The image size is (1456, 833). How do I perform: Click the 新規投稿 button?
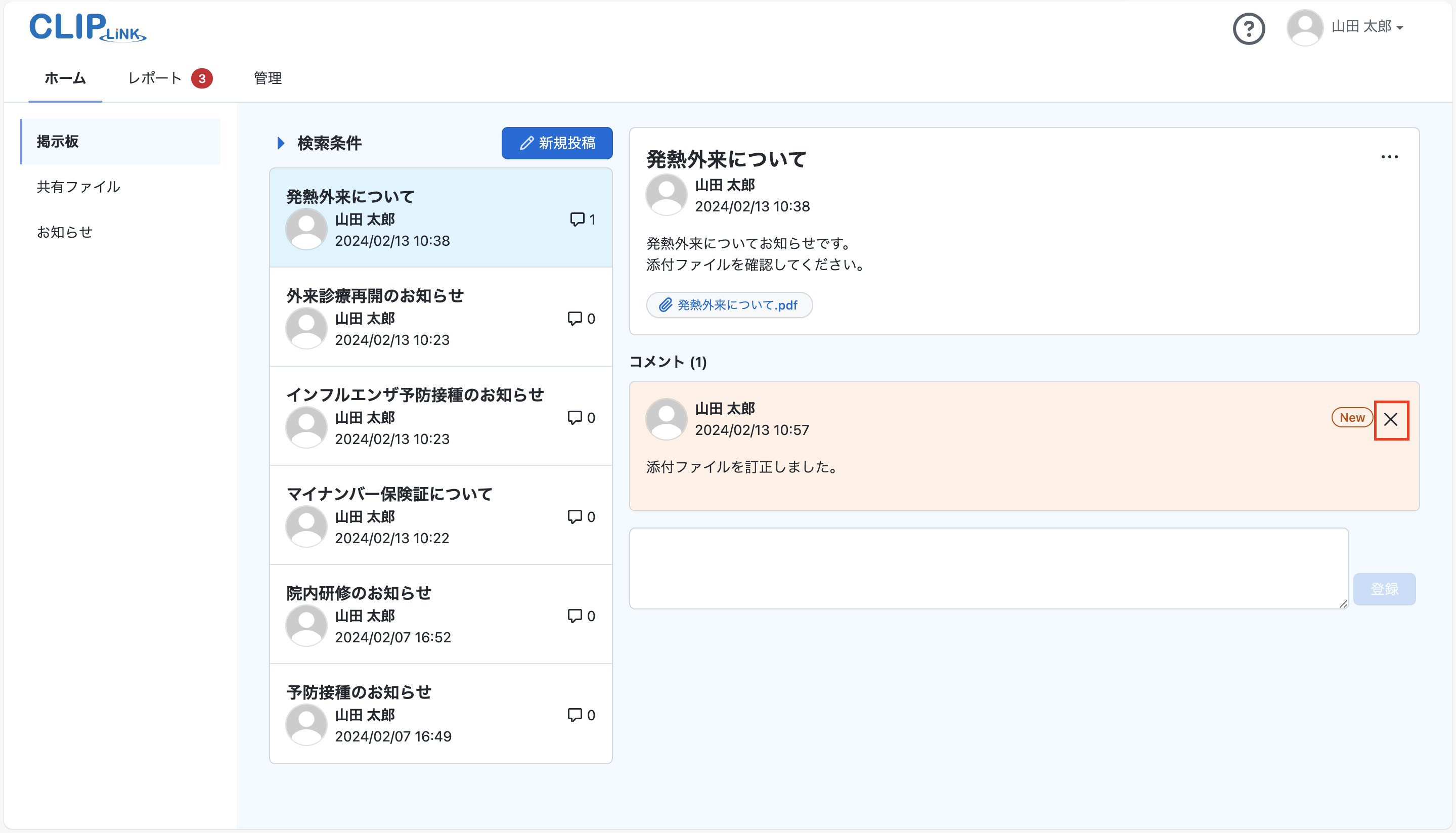coord(556,143)
